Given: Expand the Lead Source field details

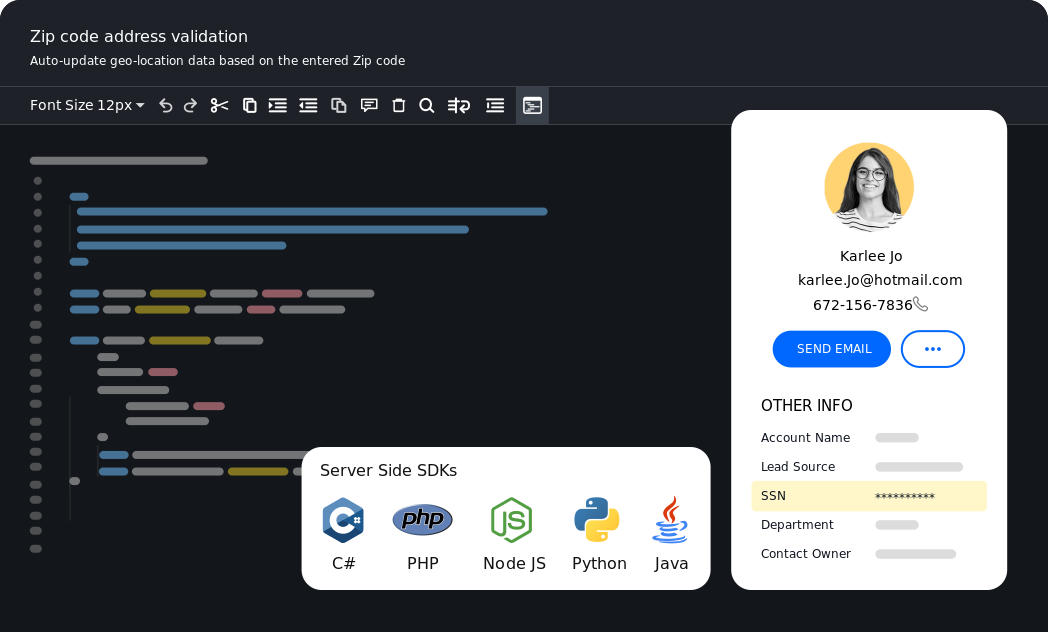Looking at the screenshot, I should coord(918,466).
